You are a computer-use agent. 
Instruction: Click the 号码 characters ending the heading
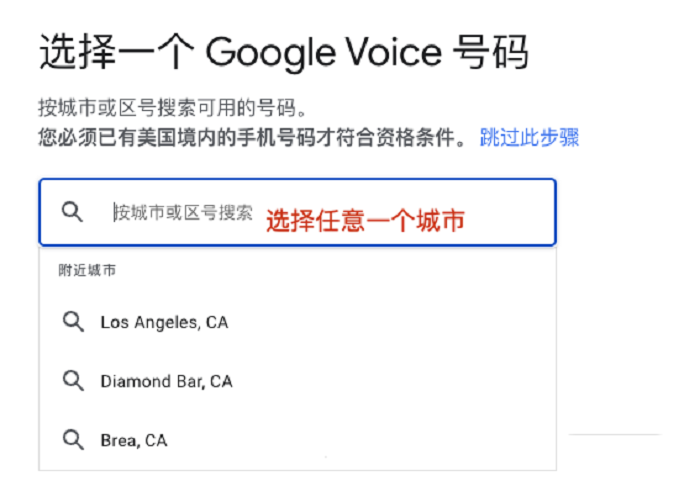point(491,53)
